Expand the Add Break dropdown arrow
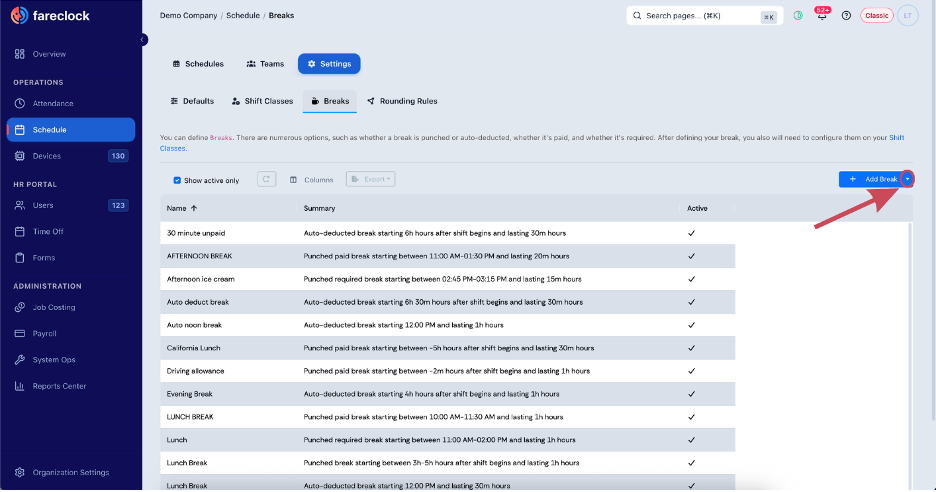Screen dimensions: 936x492 coord(907,179)
